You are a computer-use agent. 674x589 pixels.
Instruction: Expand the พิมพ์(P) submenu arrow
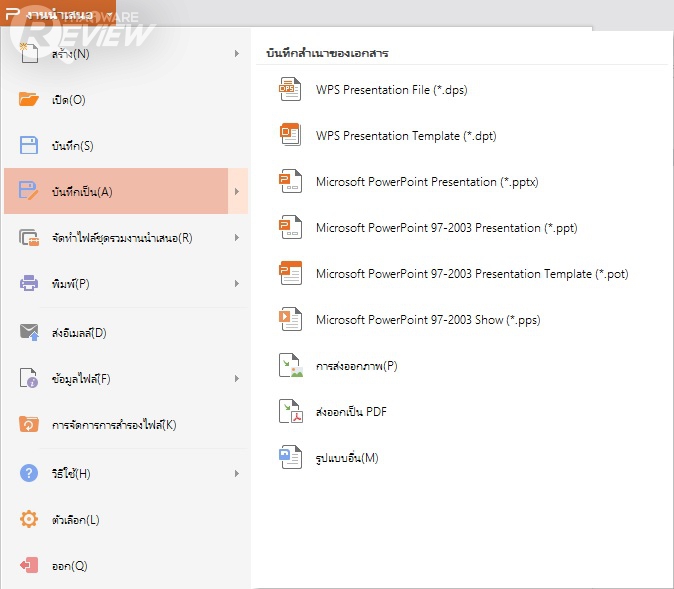point(237,284)
